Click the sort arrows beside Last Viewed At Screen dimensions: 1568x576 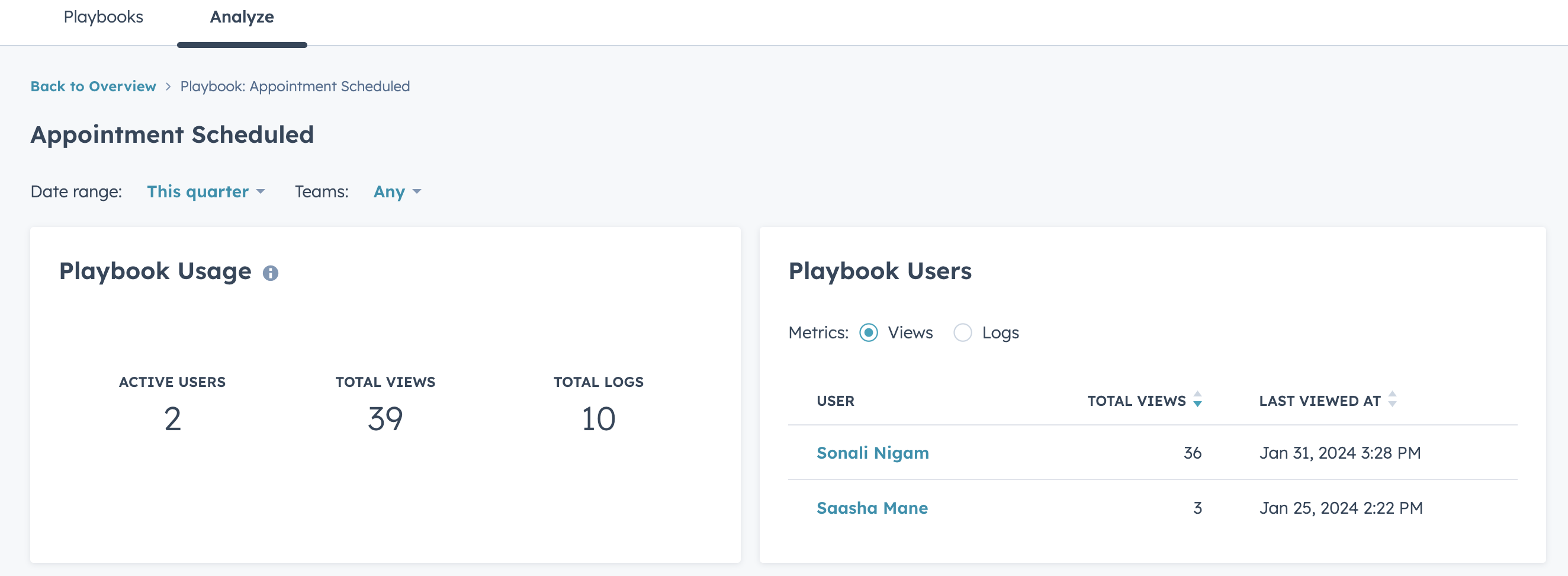[x=1392, y=399]
